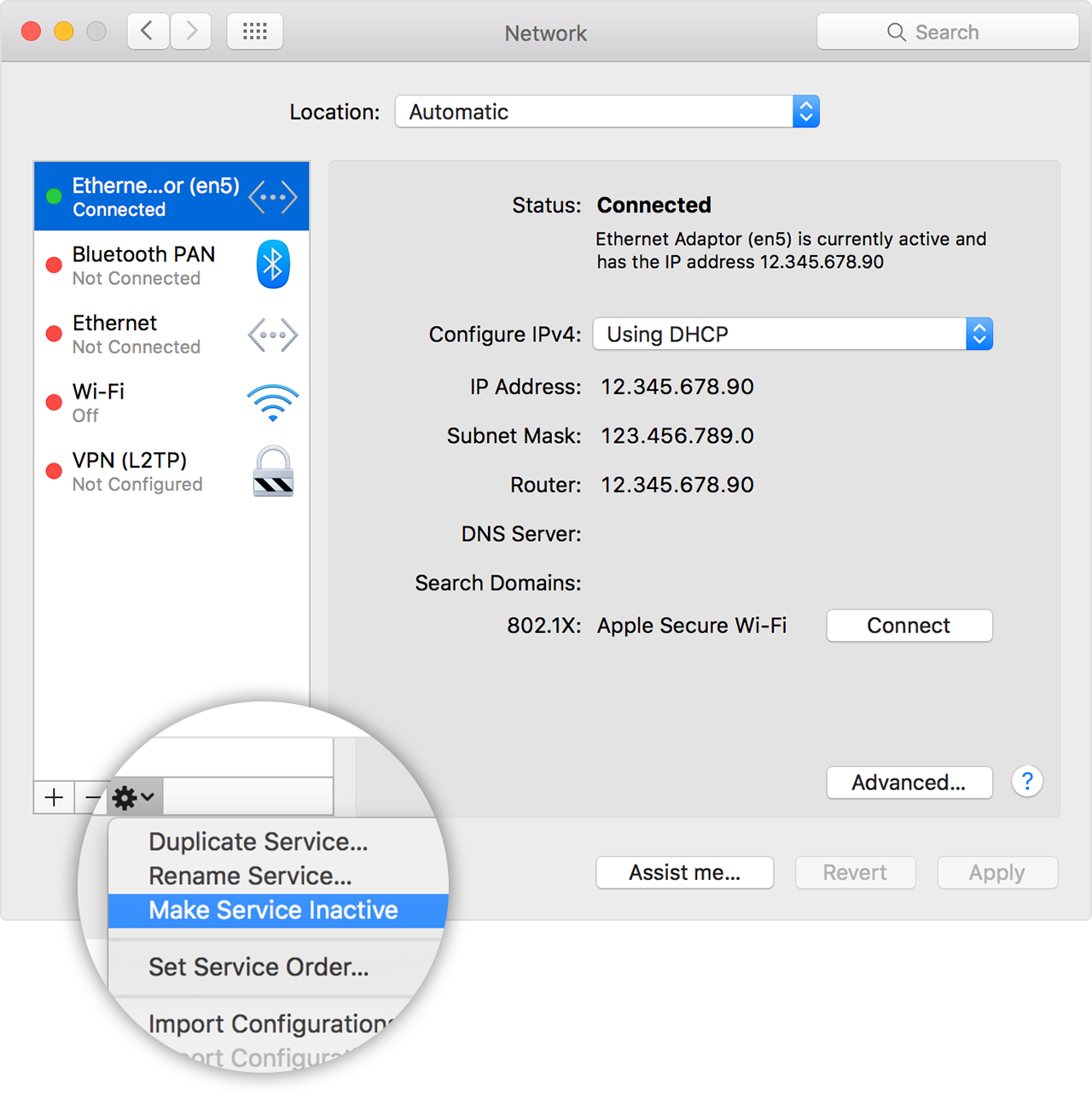Open the Advanced… settings
Screen dimensions: 1092x1094
click(x=909, y=783)
